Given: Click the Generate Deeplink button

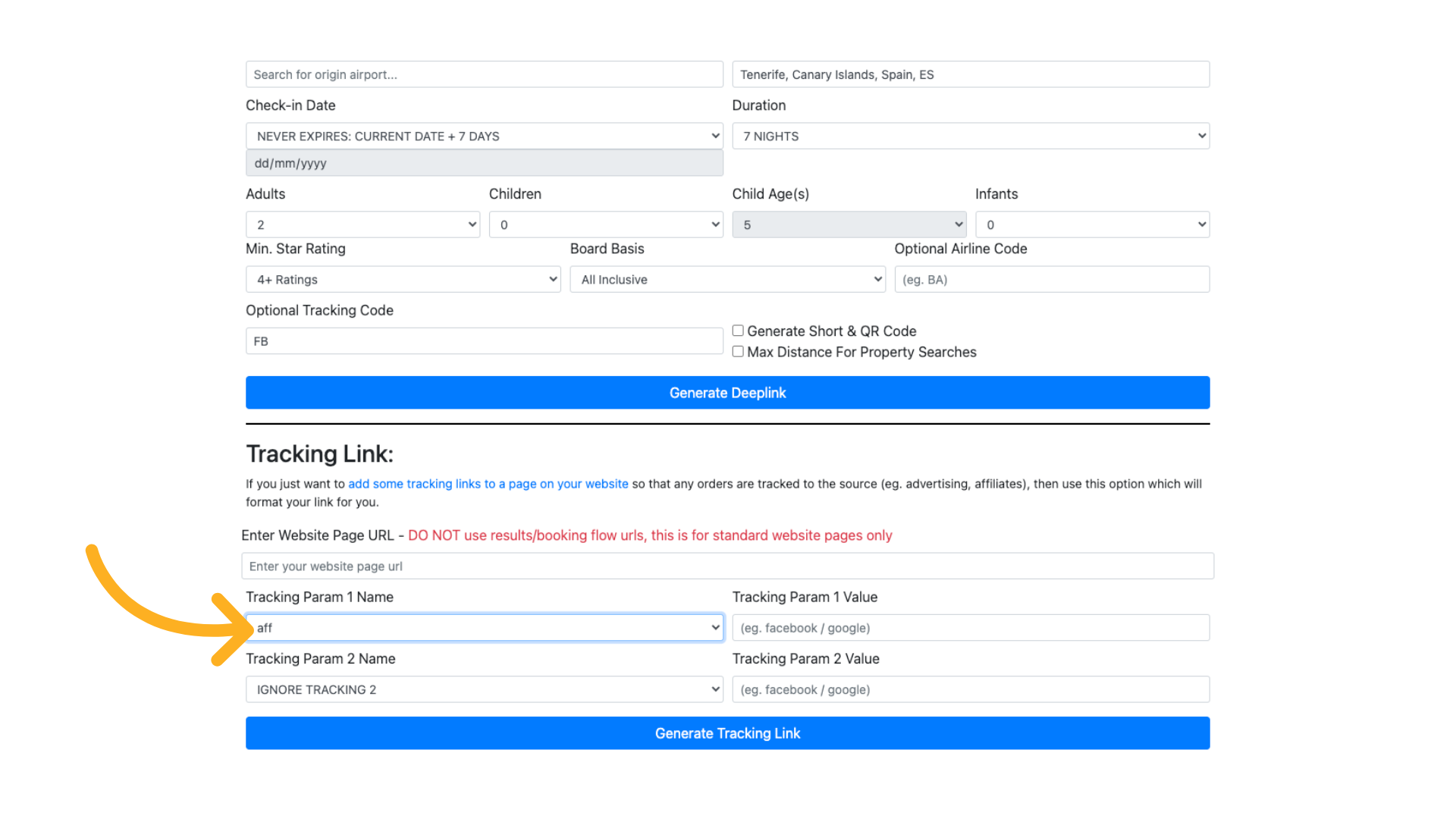Looking at the screenshot, I should pyautogui.click(x=727, y=393).
